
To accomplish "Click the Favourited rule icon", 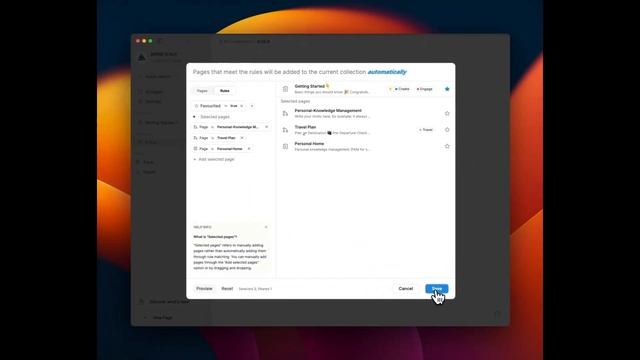I will [x=196, y=106].
